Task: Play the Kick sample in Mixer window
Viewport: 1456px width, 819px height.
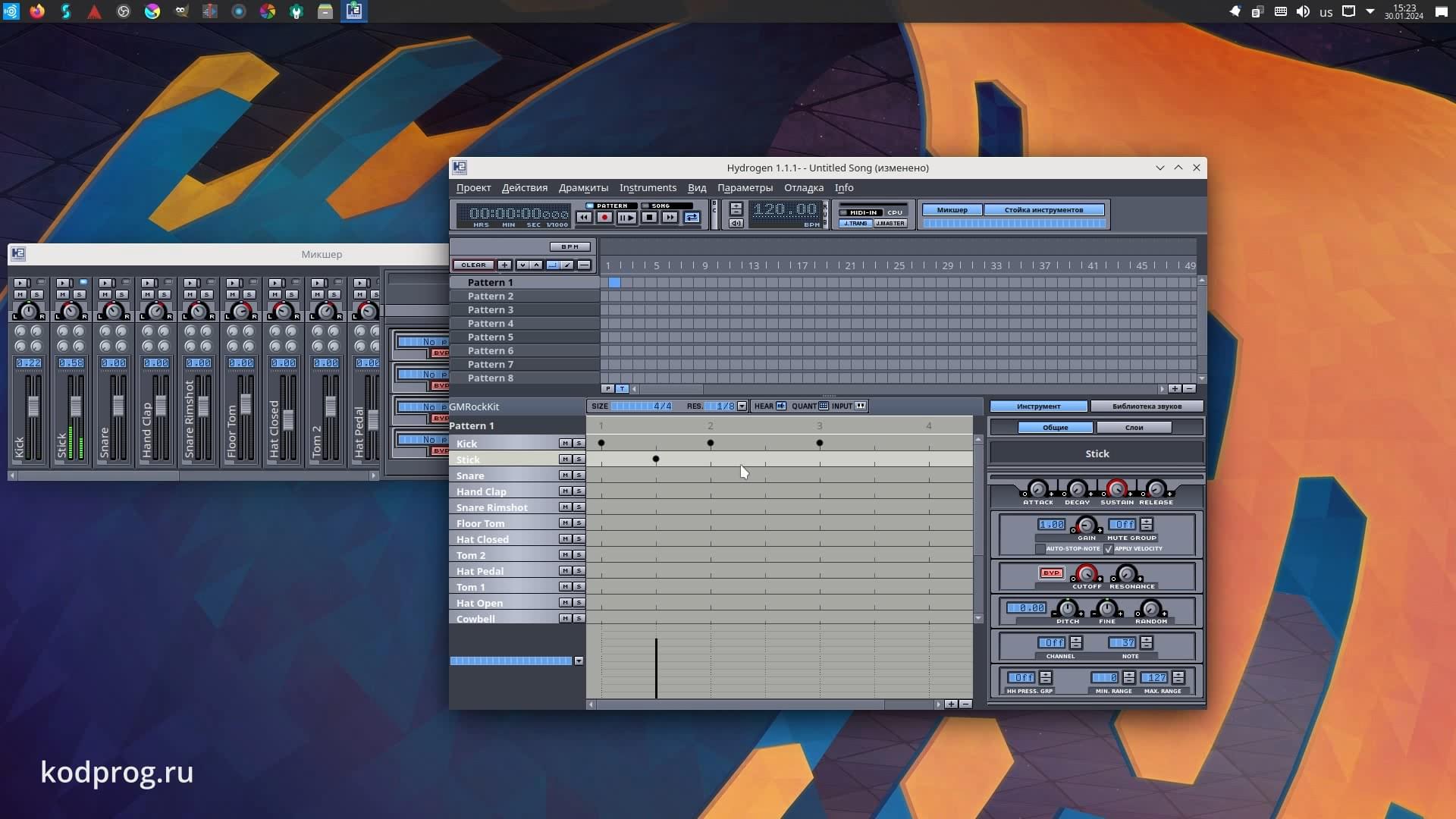Action: click(21, 284)
